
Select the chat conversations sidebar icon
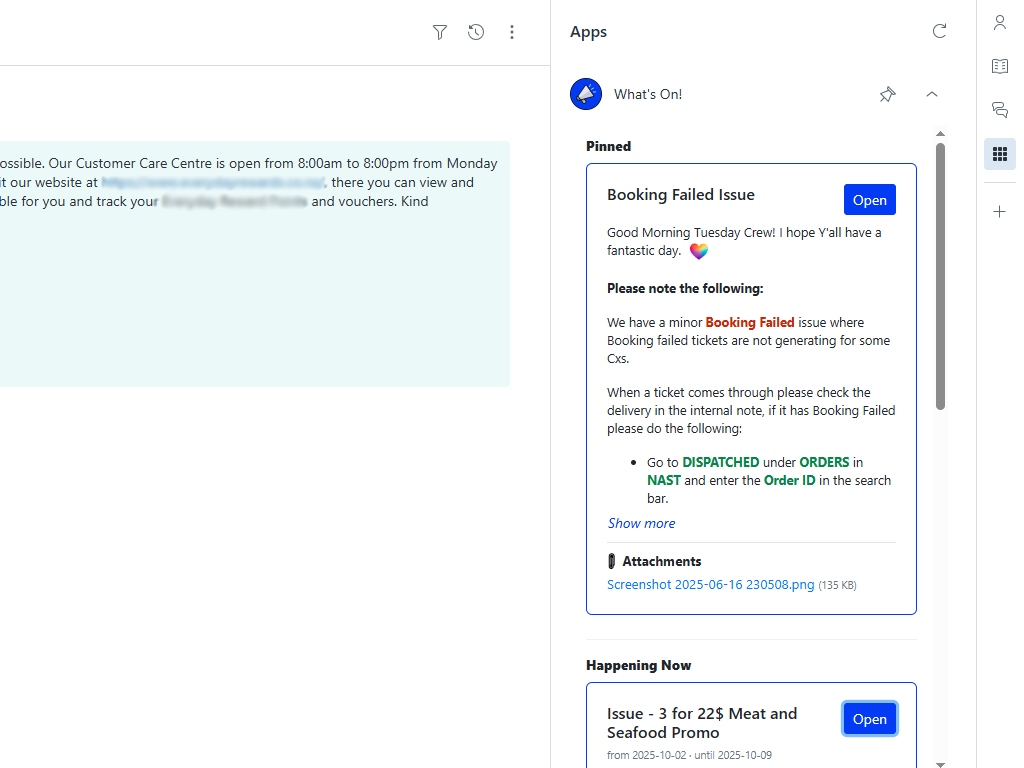[x=999, y=110]
